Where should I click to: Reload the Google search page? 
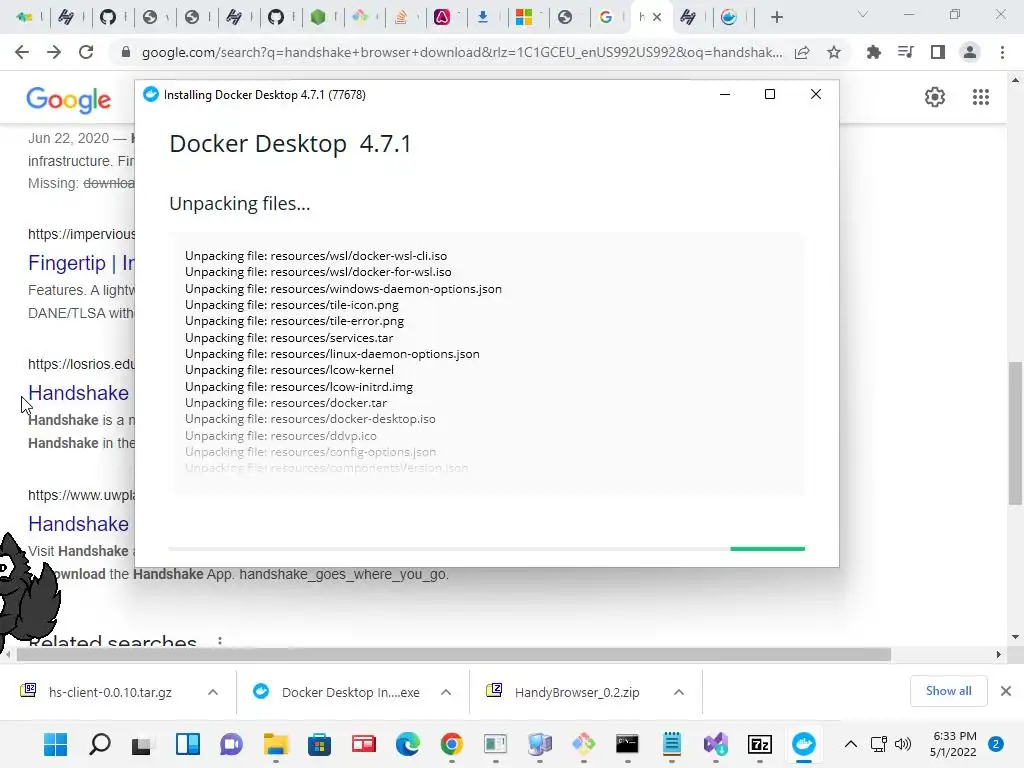pyautogui.click(x=86, y=52)
